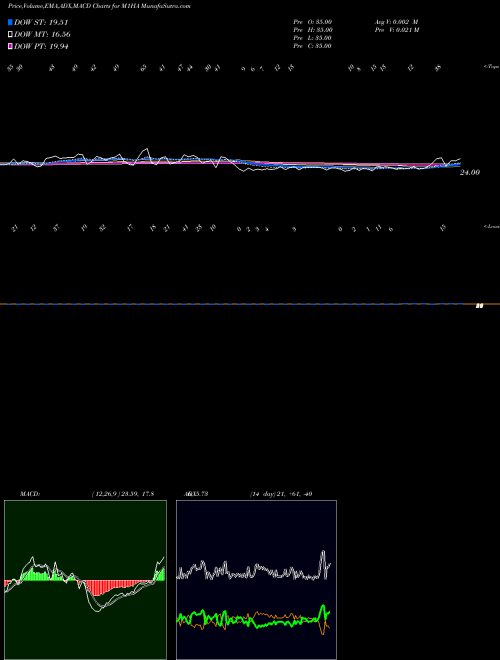Select the 'DOW PT: 19.94' legend text
This screenshot has width=500, height=660.
coord(41,46)
